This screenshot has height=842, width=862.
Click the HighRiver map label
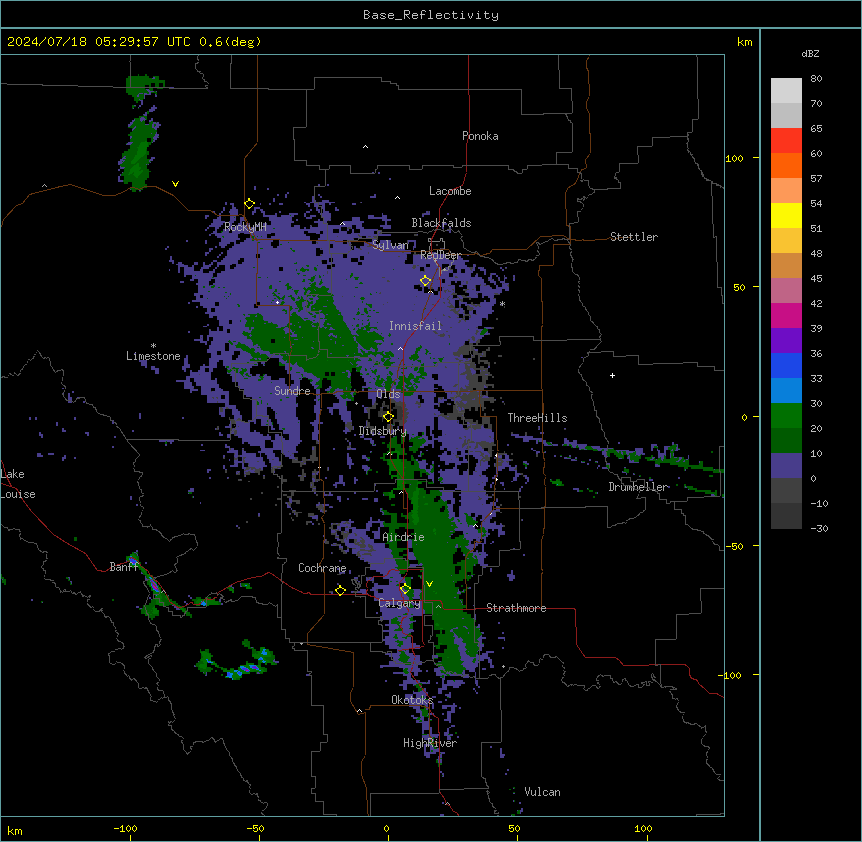(x=430, y=743)
